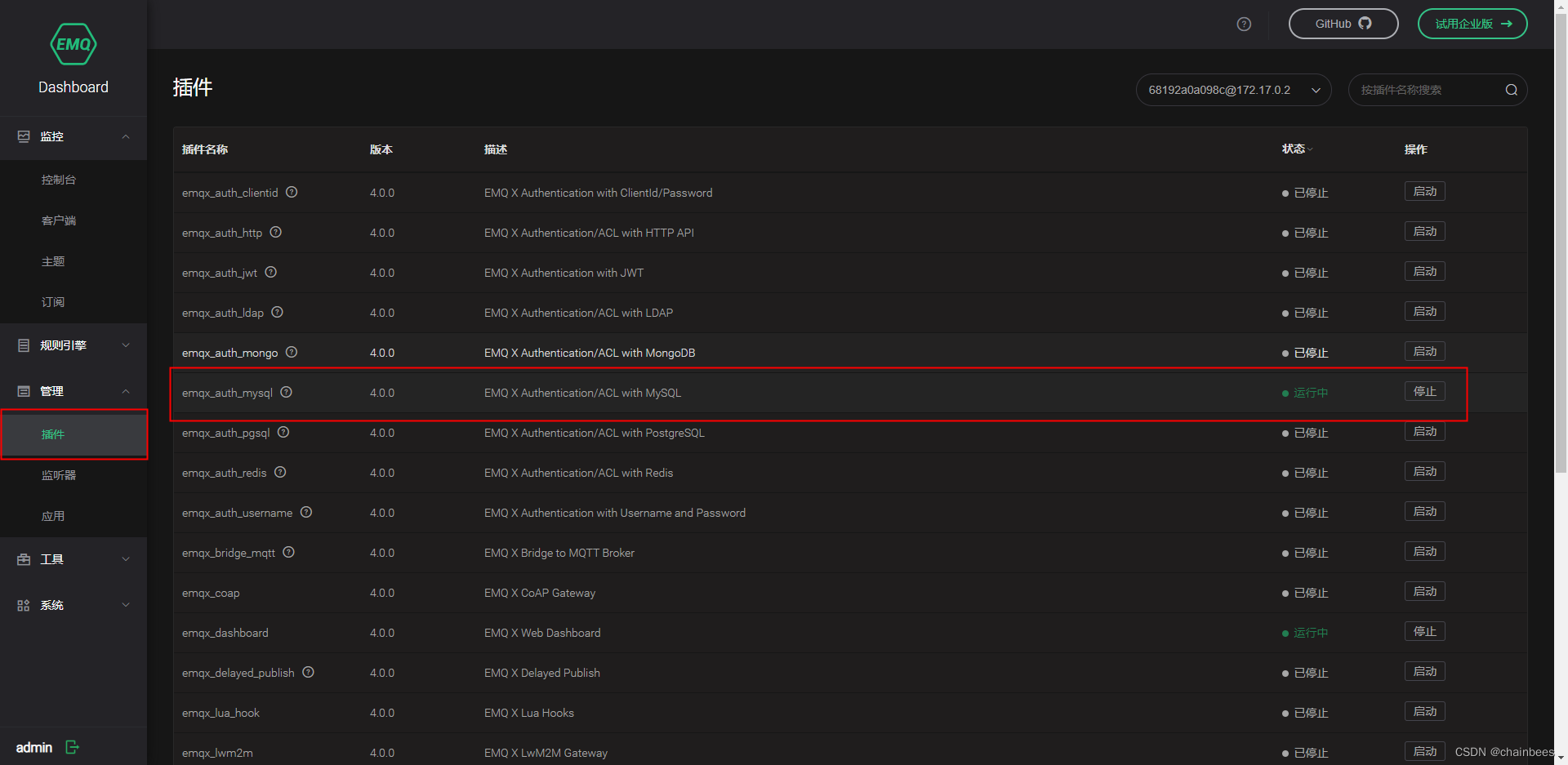This screenshot has height=765, width=1568.
Task: Stop the emqx_auth_mysql plugin
Action: coord(1425,391)
